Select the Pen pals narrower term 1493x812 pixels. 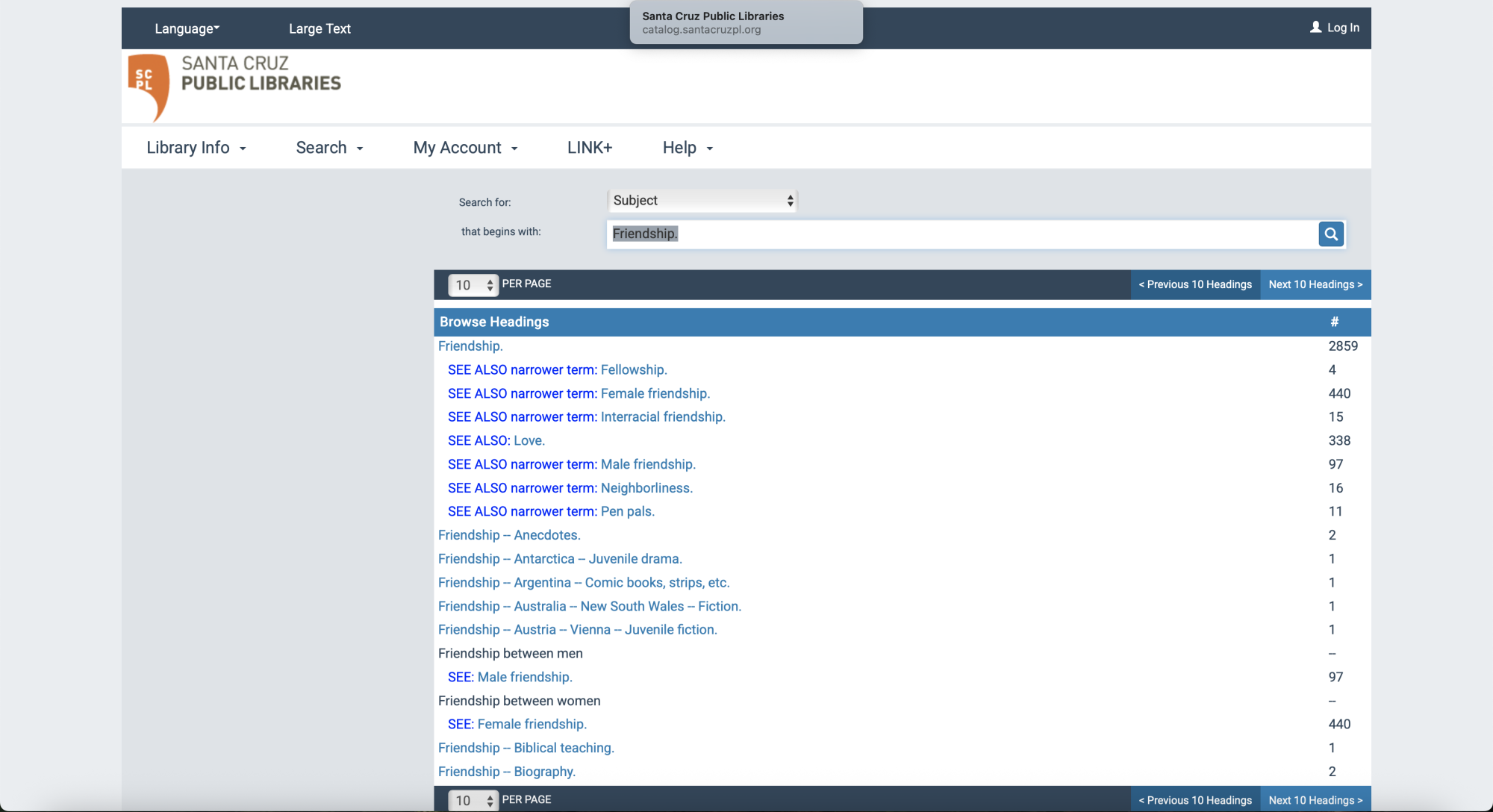click(627, 511)
